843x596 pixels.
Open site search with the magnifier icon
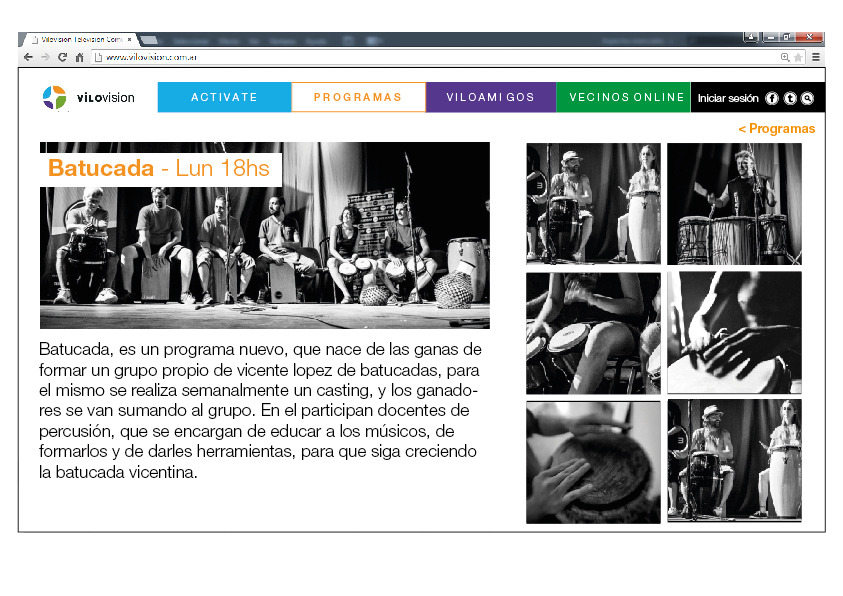coord(808,98)
